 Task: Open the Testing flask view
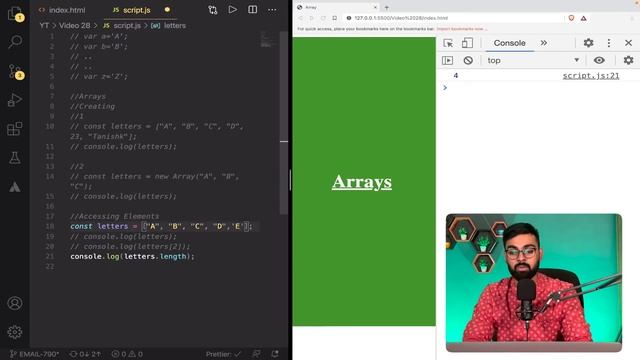[x=15, y=158]
